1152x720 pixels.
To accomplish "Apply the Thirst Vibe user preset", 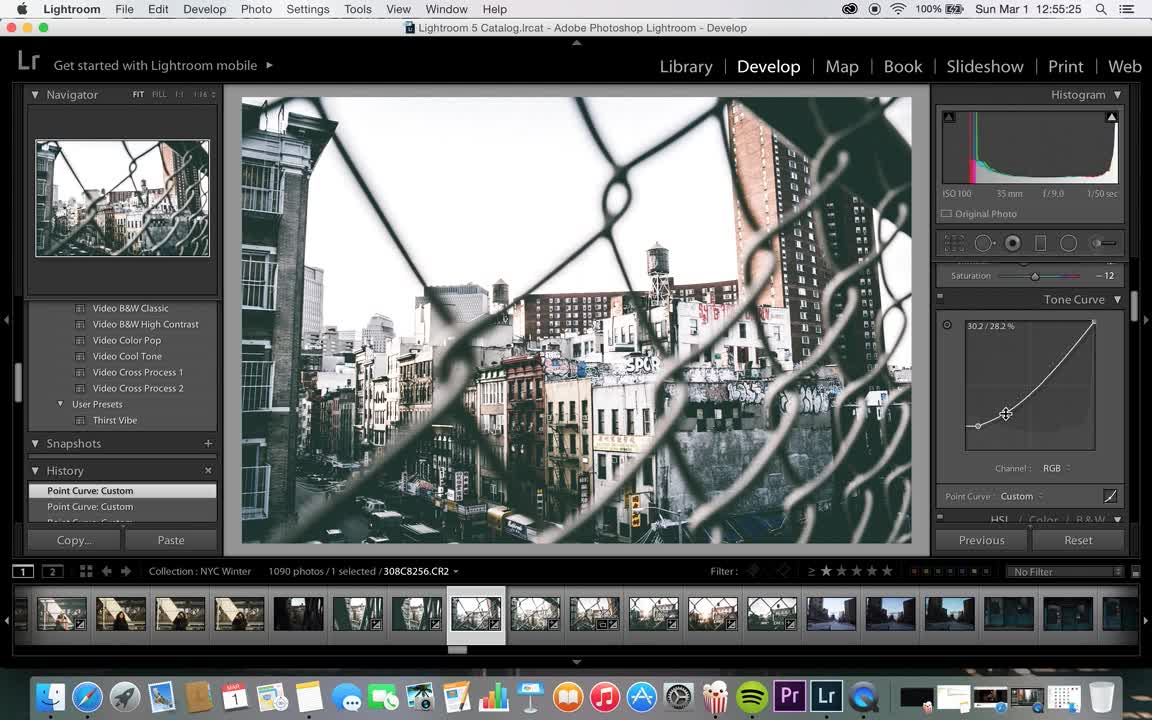I will click(x=115, y=420).
